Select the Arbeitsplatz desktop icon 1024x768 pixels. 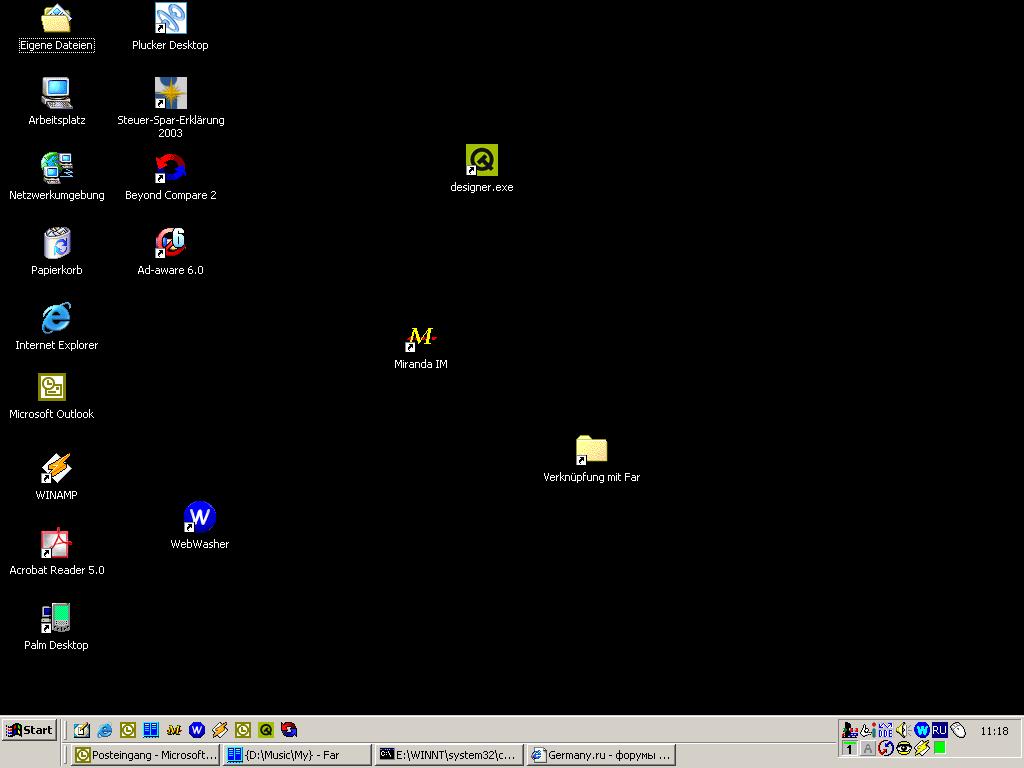click(57, 103)
